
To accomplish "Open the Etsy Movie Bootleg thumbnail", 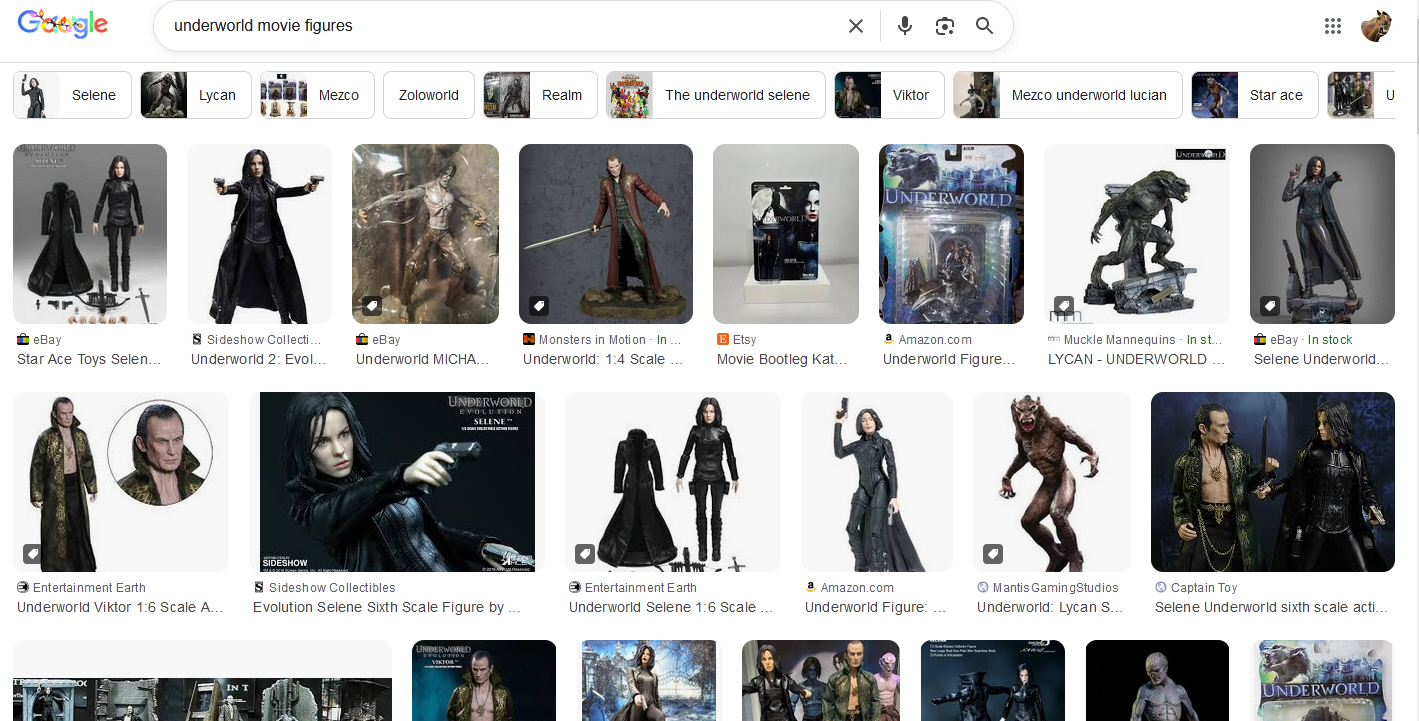I will tap(785, 234).
